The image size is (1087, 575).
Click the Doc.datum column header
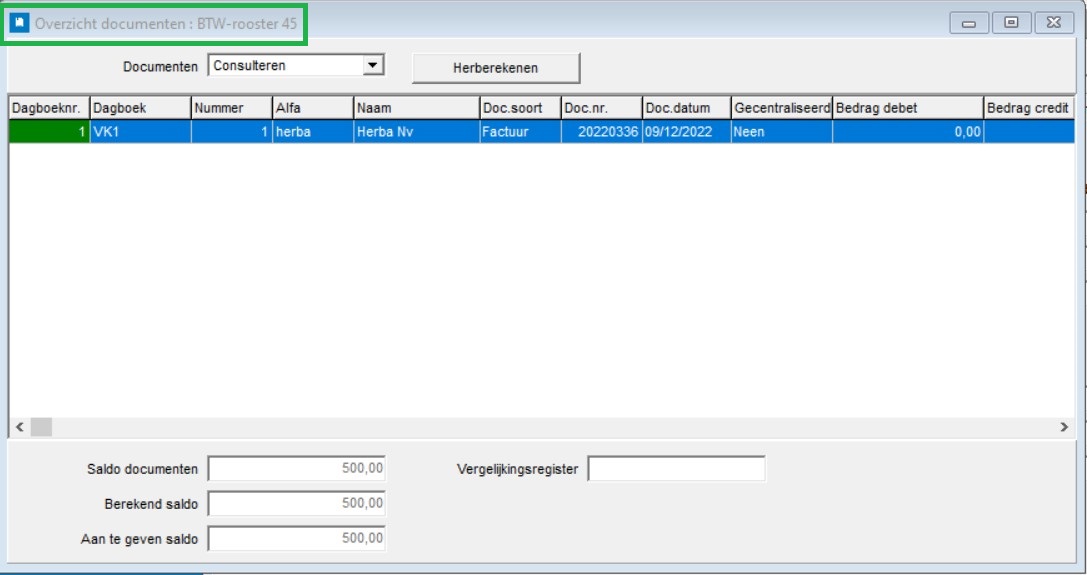coord(686,108)
